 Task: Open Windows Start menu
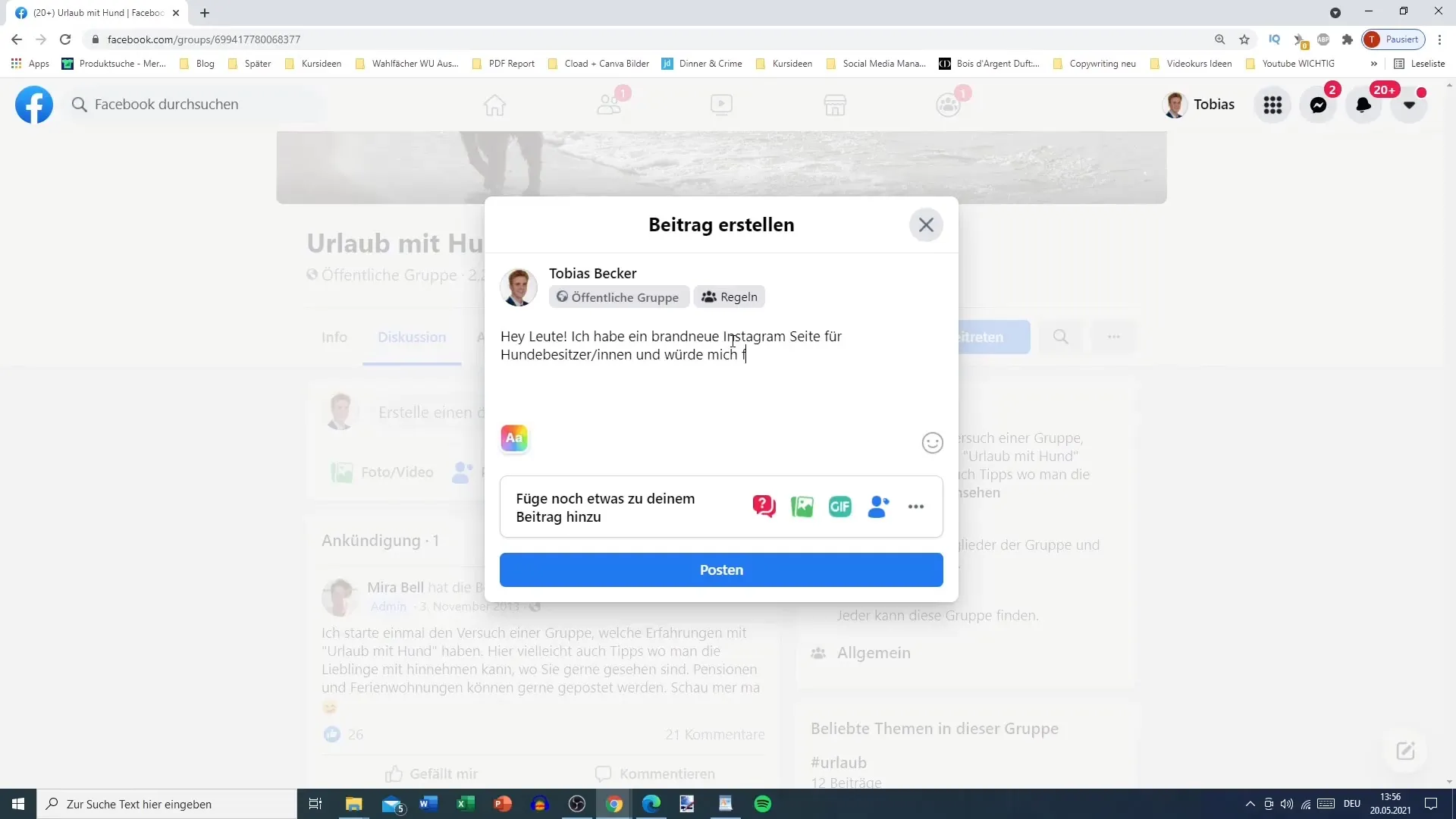click(18, 804)
